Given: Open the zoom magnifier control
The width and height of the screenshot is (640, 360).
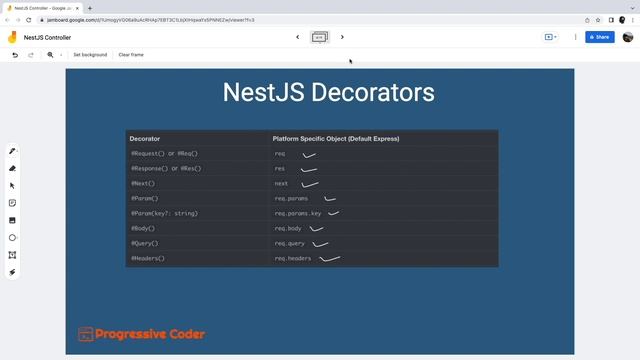Looking at the screenshot, I should [50, 55].
